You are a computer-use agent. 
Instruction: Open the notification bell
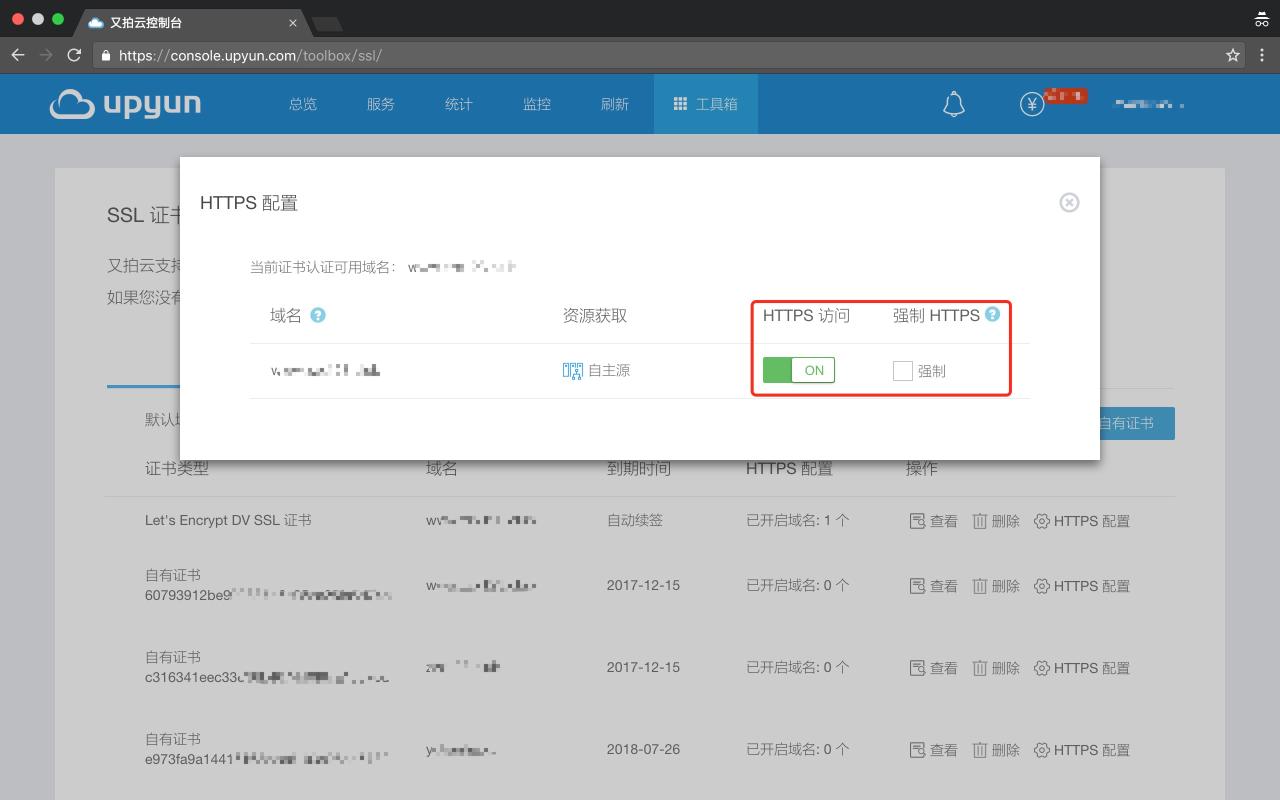[953, 104]
